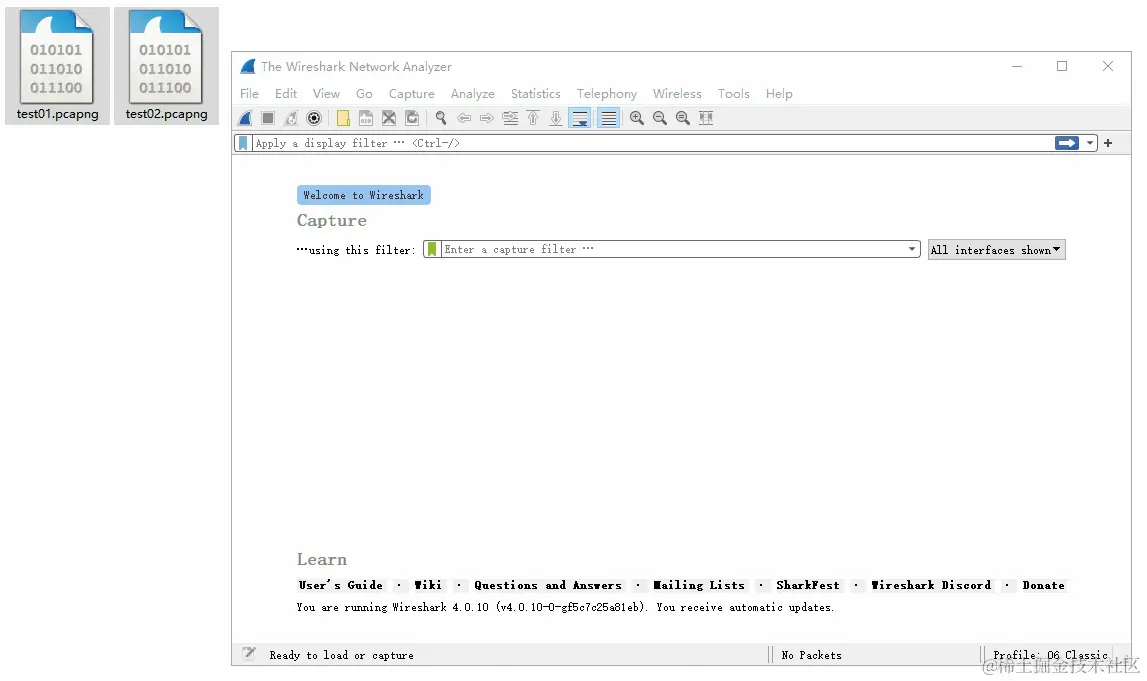Screen dimensions: 1147x681
Task: Find a packet with the magnifier icon
Action: click(x=441, y=118)
